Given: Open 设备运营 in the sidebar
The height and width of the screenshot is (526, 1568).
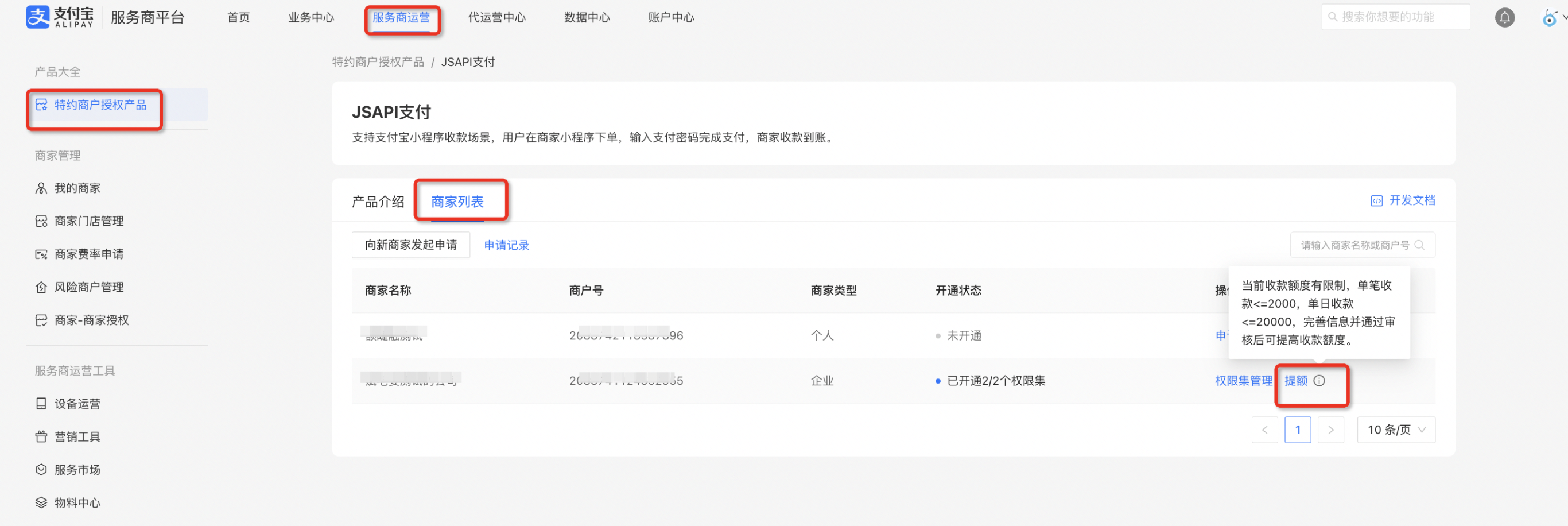Looking at the screenshot, I should click(x=77, y=404).
